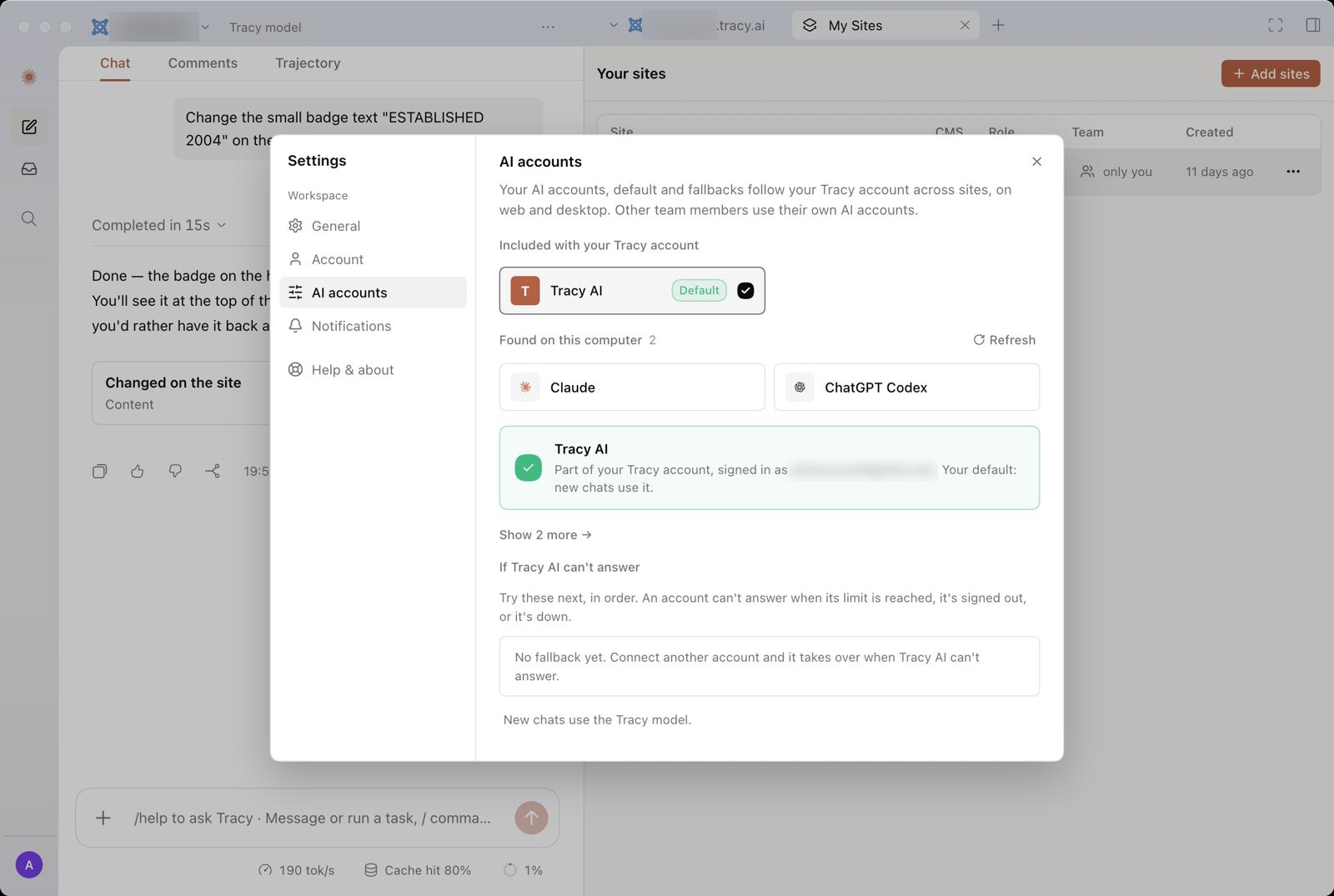The image size is (1334, 896).
Task: Switch to the Trajectory tab
Action: click(308, 63)
